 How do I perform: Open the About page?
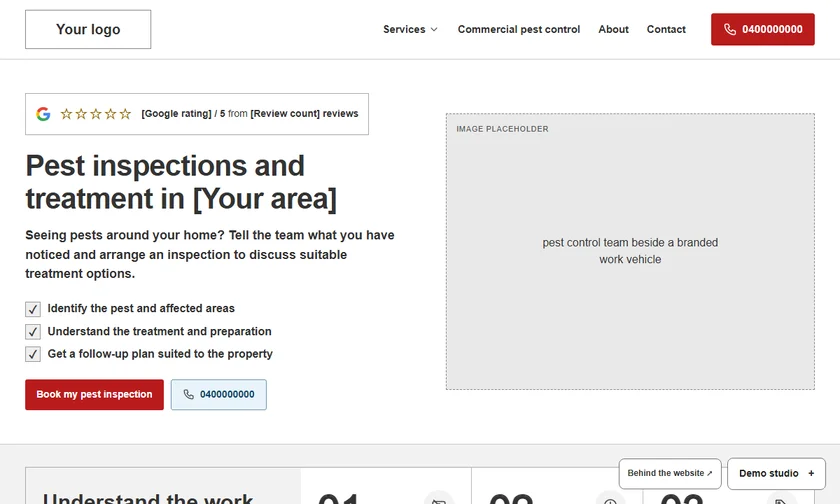tap(613, 29)
